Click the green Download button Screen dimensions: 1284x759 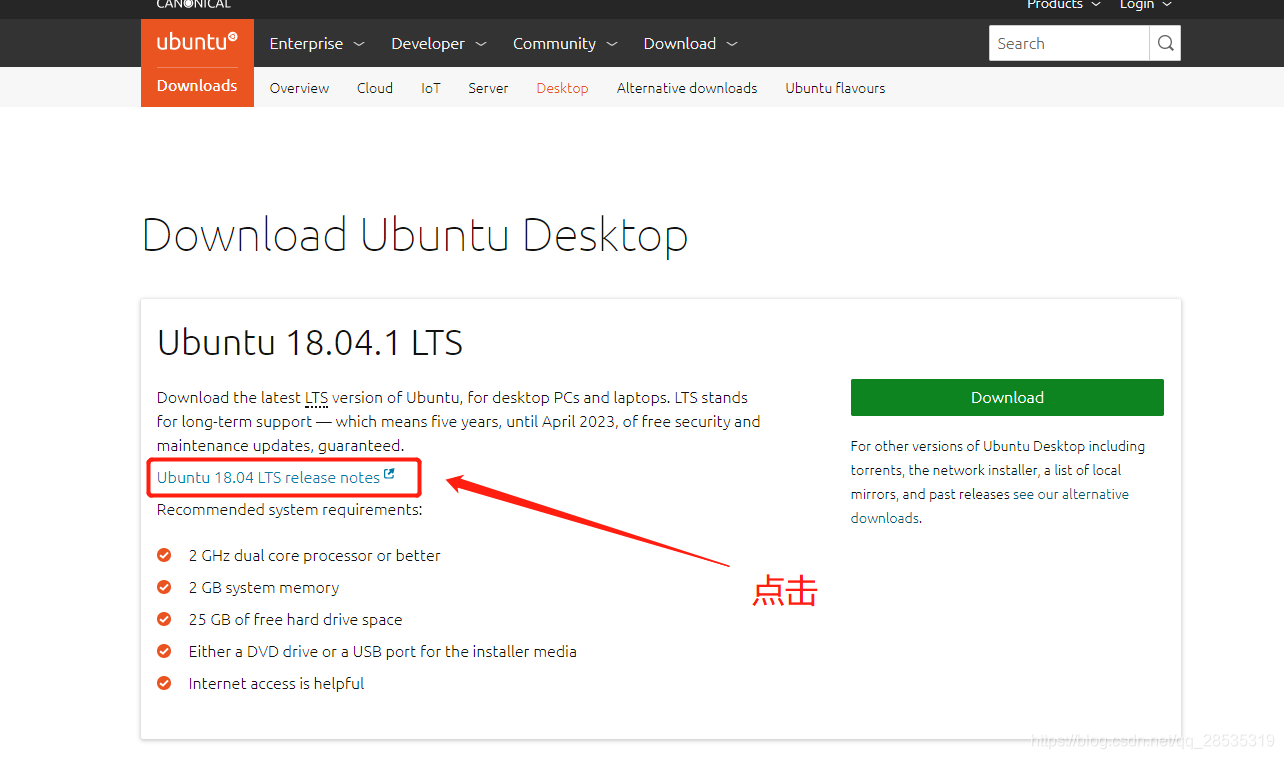pos(1007,397)
